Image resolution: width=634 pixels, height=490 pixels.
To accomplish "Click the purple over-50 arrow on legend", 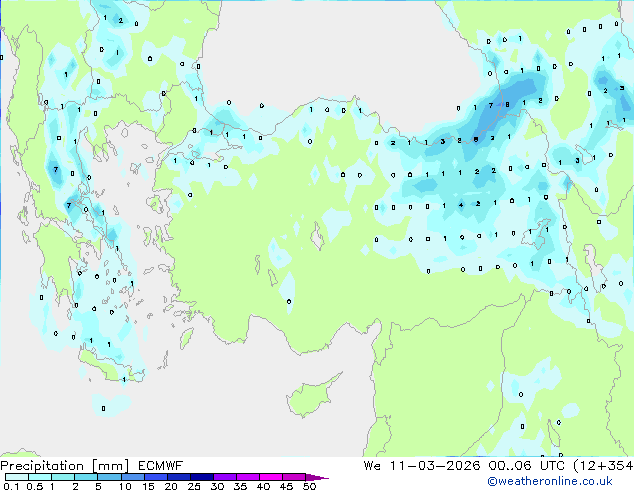I will pos(317,477).
